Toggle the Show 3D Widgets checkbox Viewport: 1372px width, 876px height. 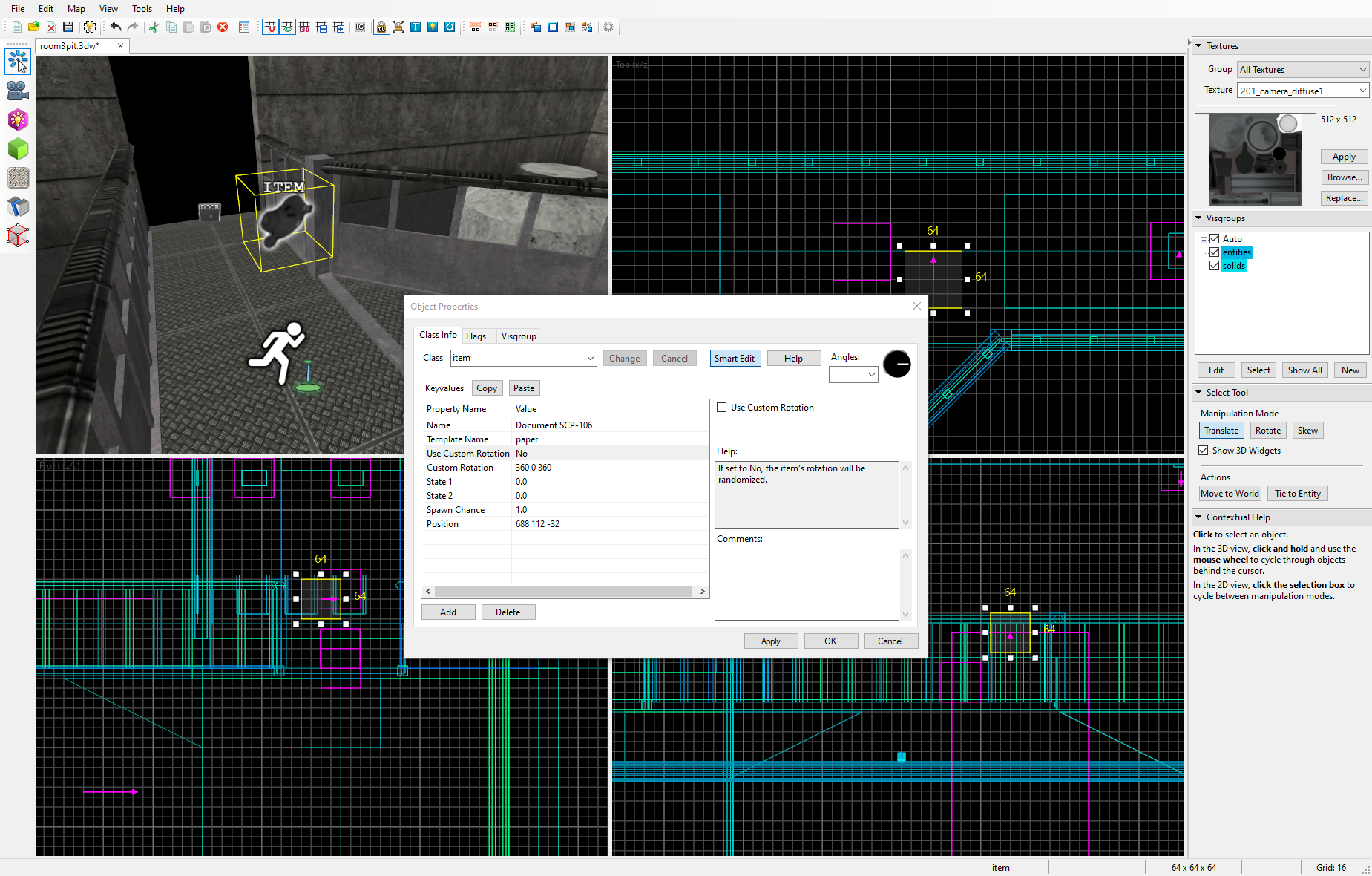point(1204,451)
